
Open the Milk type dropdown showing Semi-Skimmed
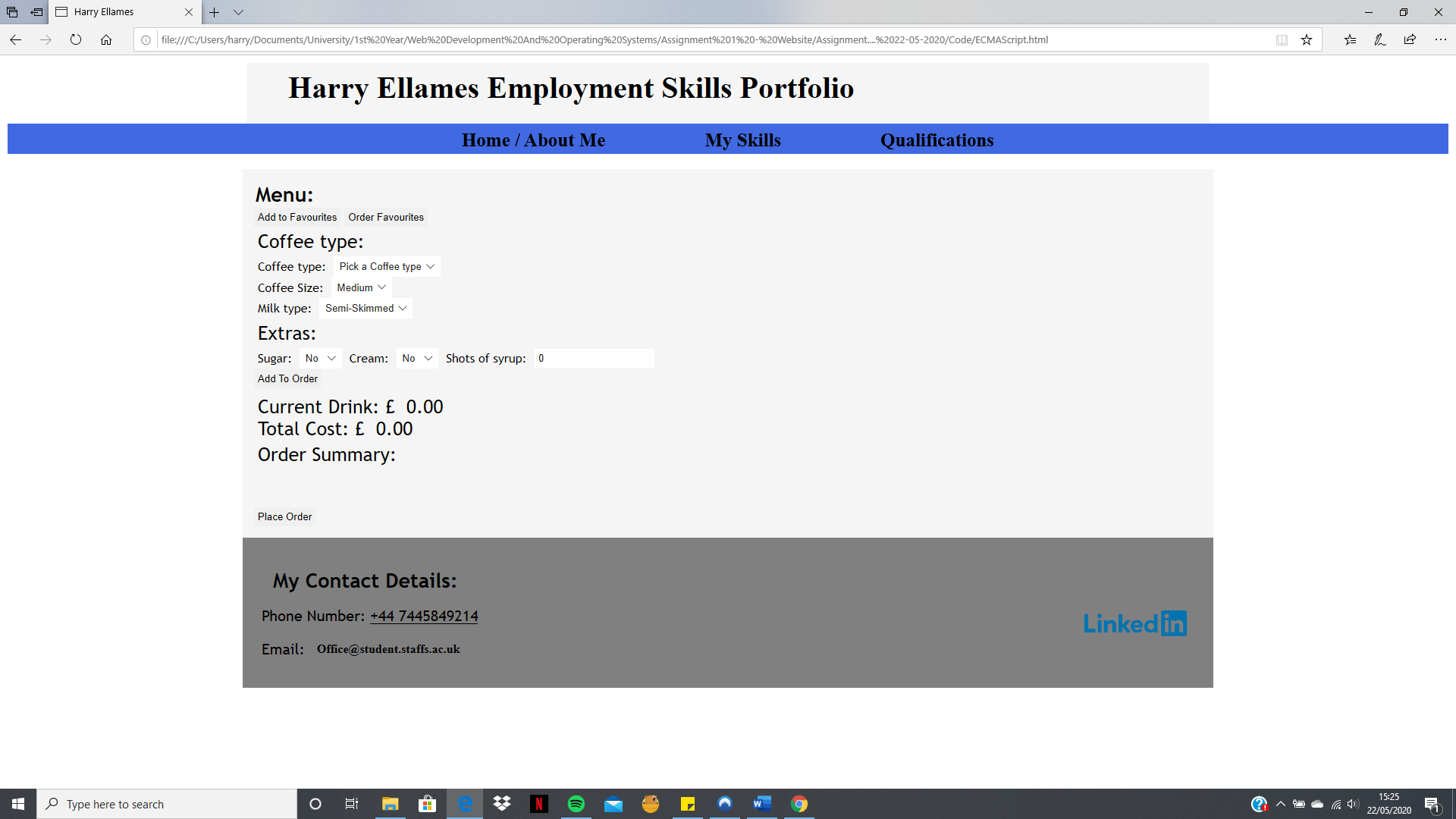pyautogui.click(x=366, y=308)
